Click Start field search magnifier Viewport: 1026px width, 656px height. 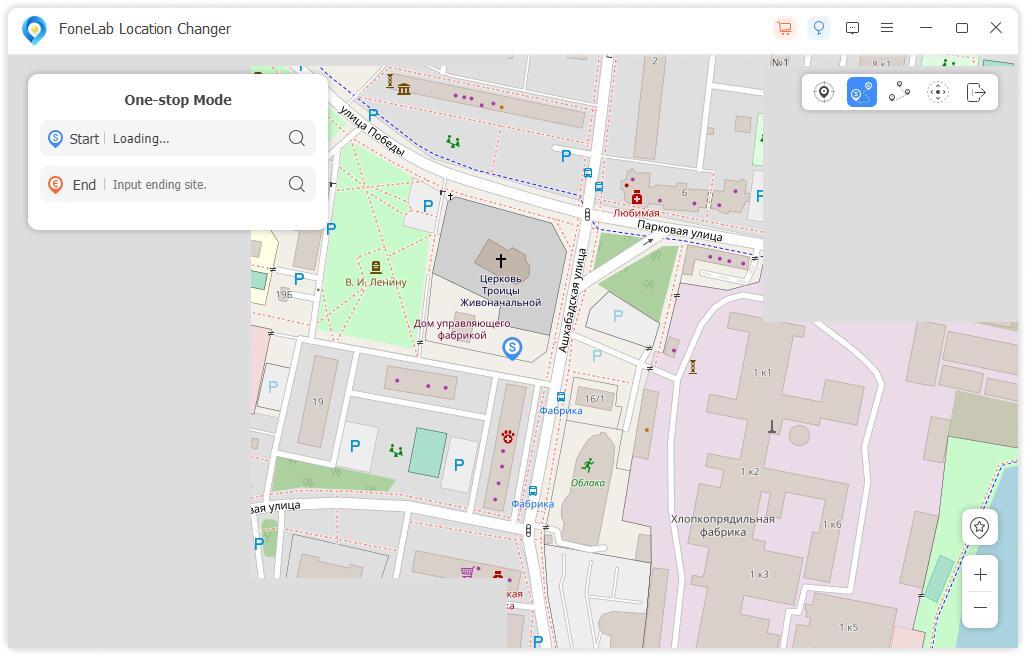pyautogui.click(x=297, y=138)
